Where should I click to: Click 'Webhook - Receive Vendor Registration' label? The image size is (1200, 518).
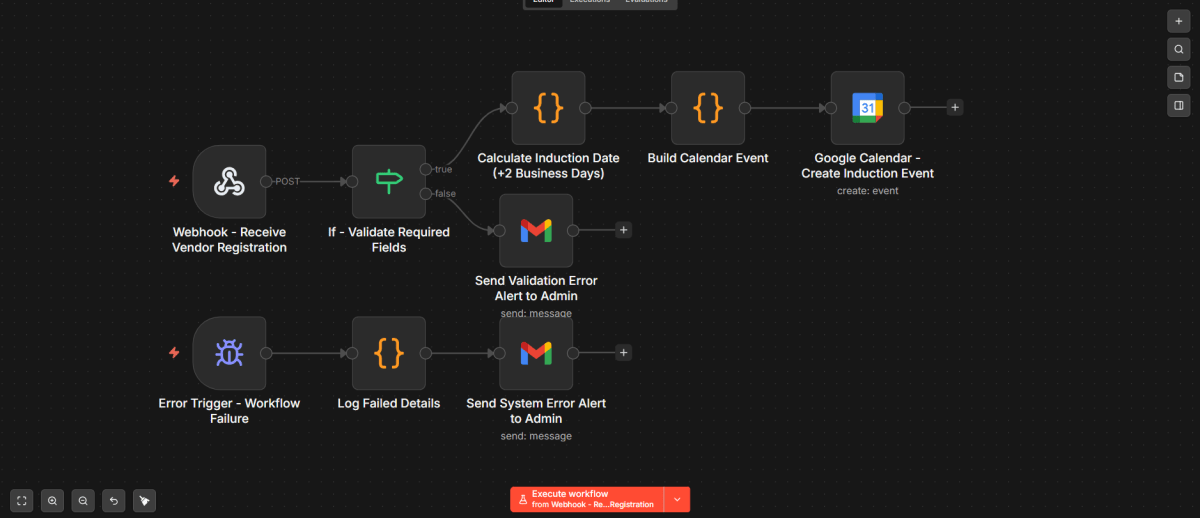pyautogui.click(x=229, y=240)
